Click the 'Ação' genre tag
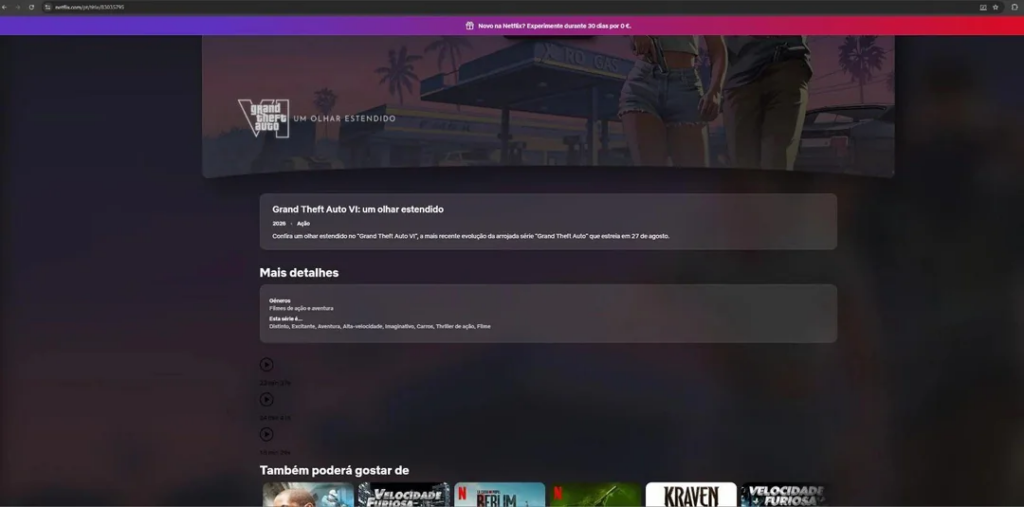This screenshot has width=1024, height=507. tap(303, 223)
